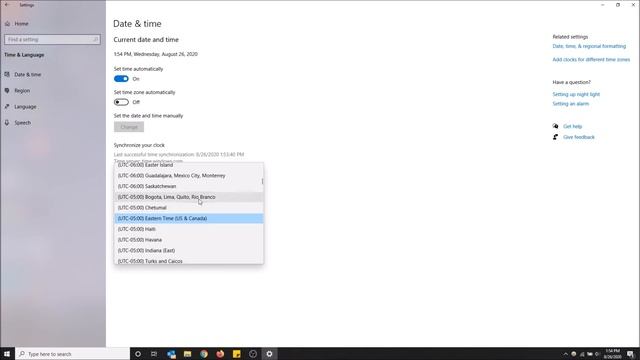This screenshot has width=640, height=360.
Task: Click the taskbar search box
Action: pos(73,354)
